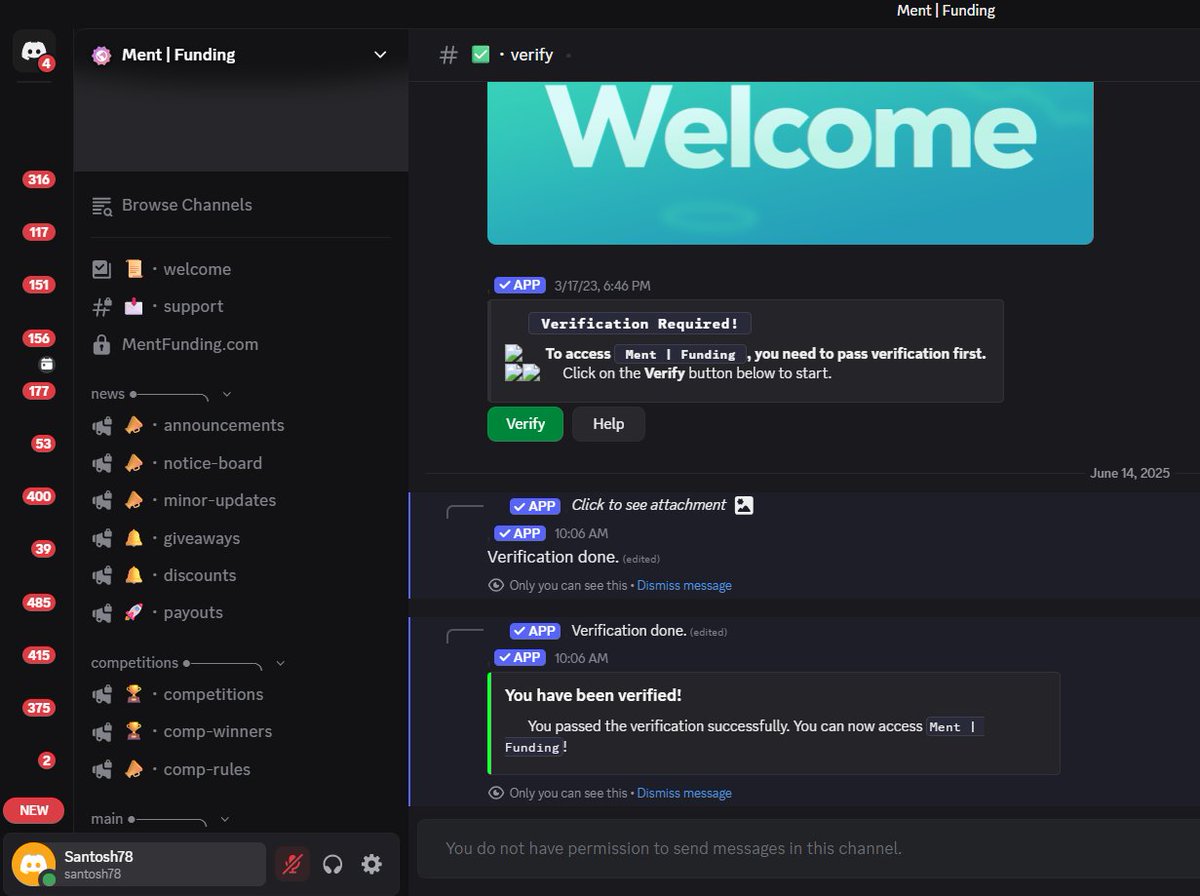Click the announcements megaphone channel icon

(x=101, y=426)
